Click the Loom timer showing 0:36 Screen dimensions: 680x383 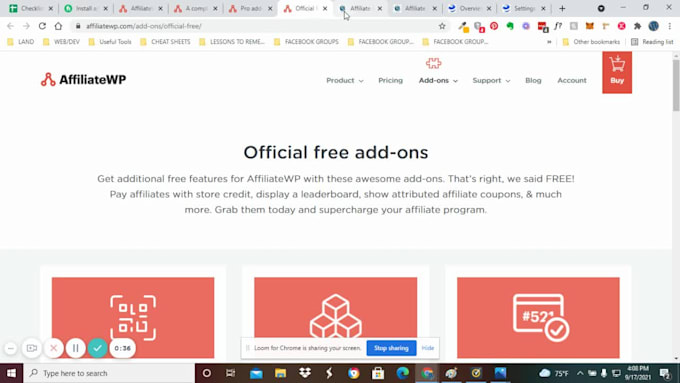point(123,348)
